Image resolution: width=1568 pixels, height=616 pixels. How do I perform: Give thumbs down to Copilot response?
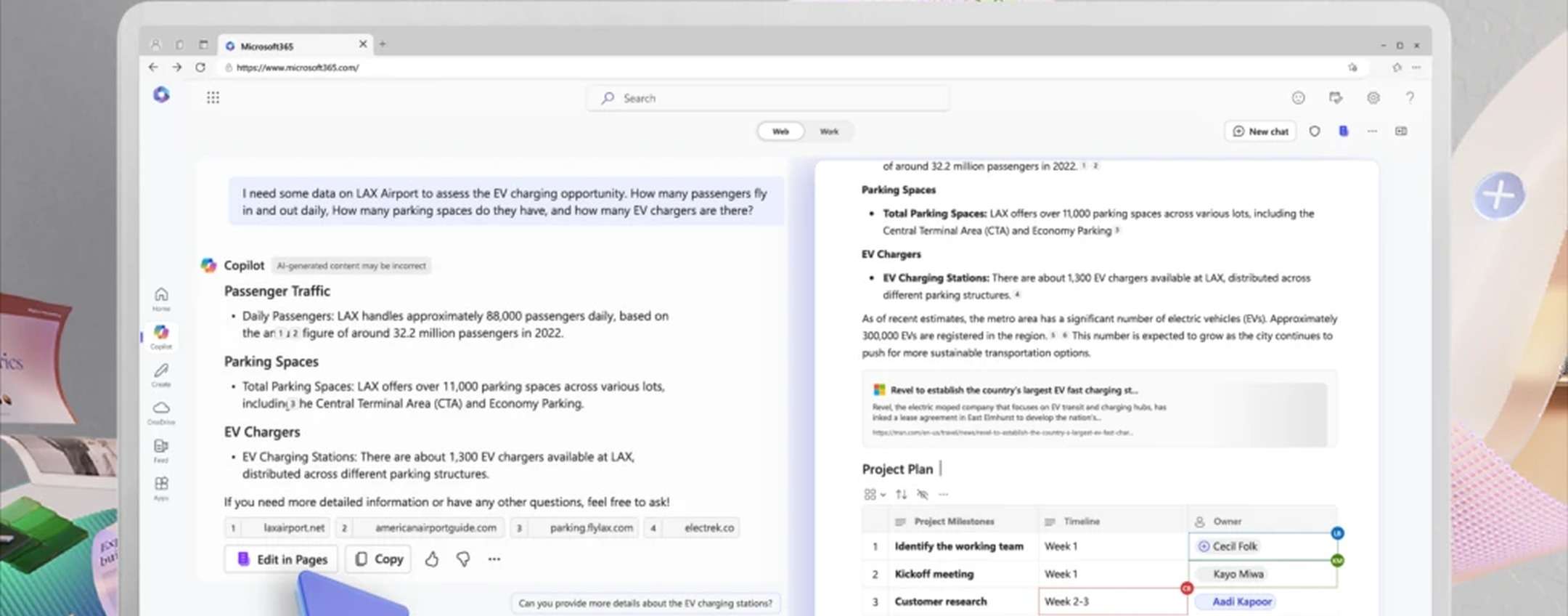pyautogui.click(x=463, y=559)
